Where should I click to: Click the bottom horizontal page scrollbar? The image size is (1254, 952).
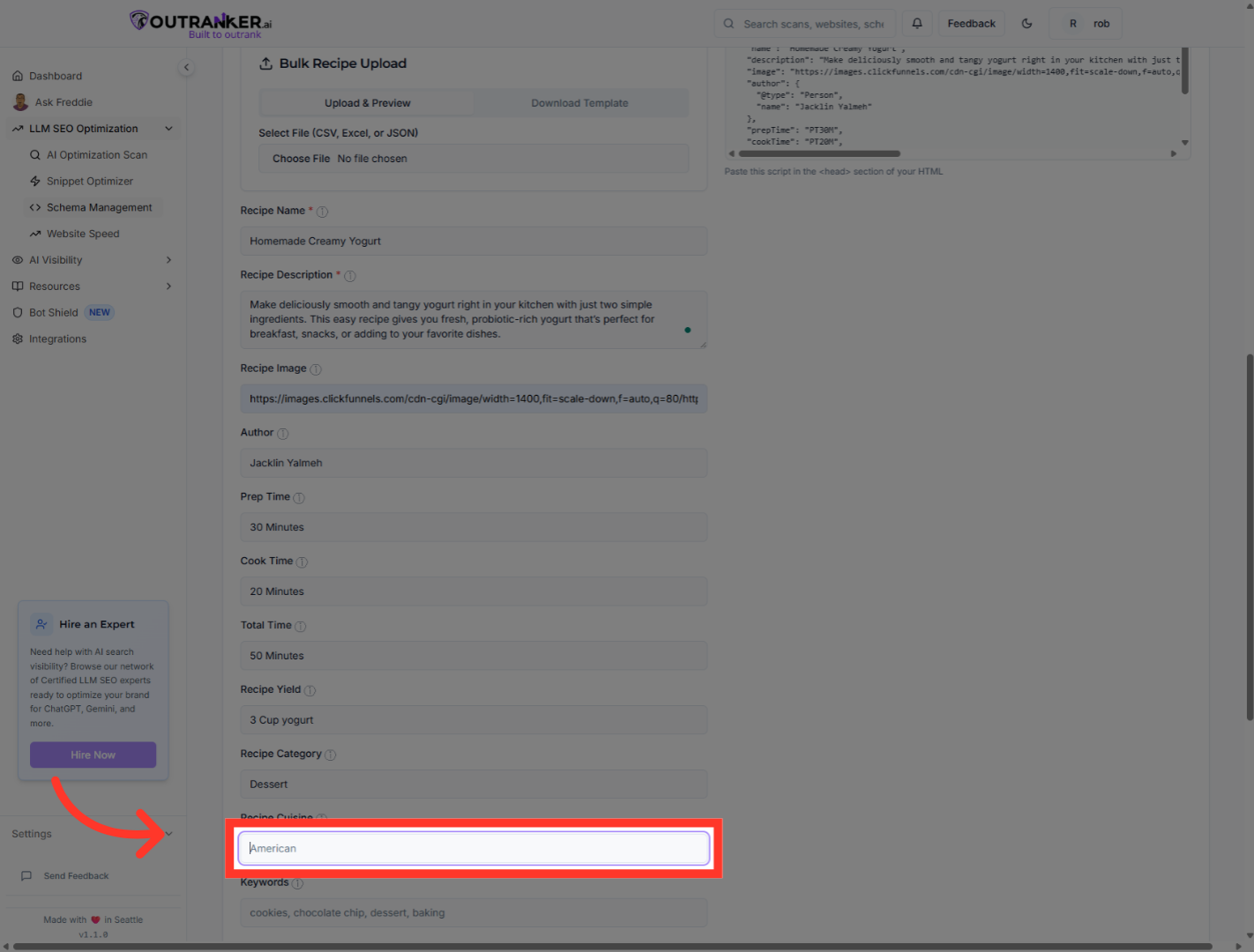tap(614, 947)
